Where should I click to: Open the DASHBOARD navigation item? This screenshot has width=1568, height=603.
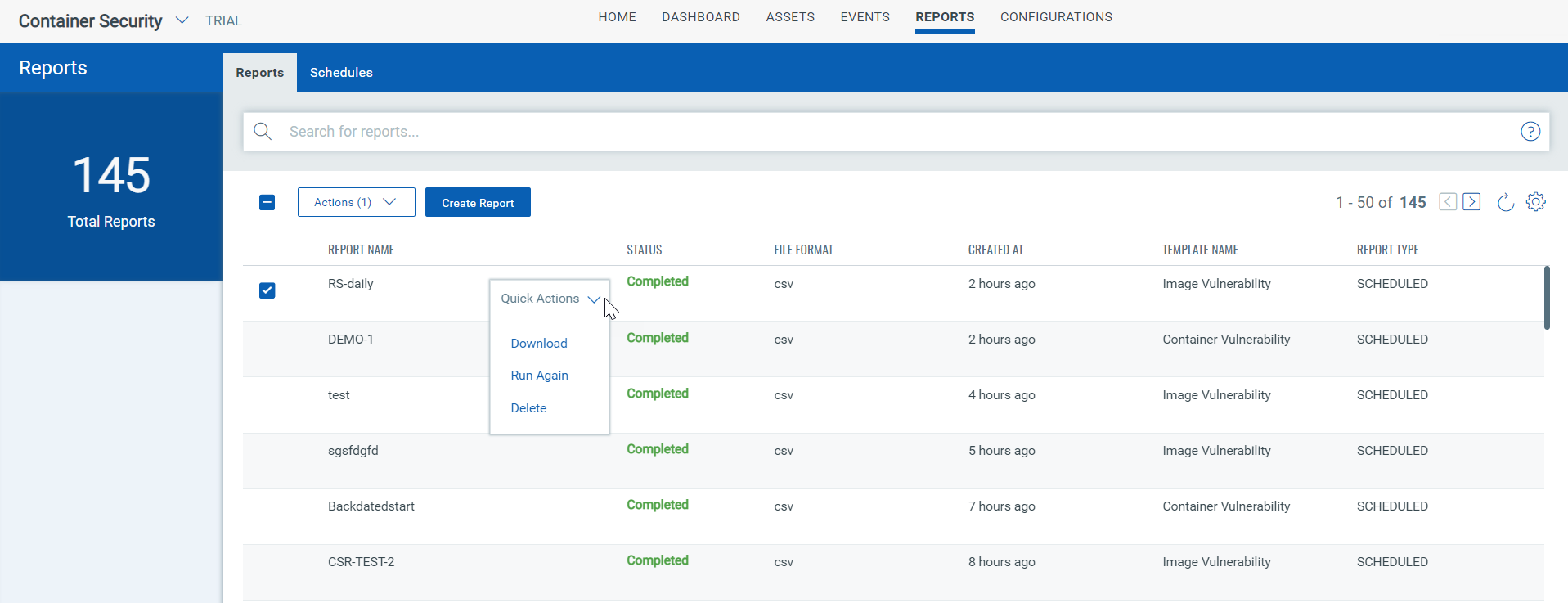(701, 17)
